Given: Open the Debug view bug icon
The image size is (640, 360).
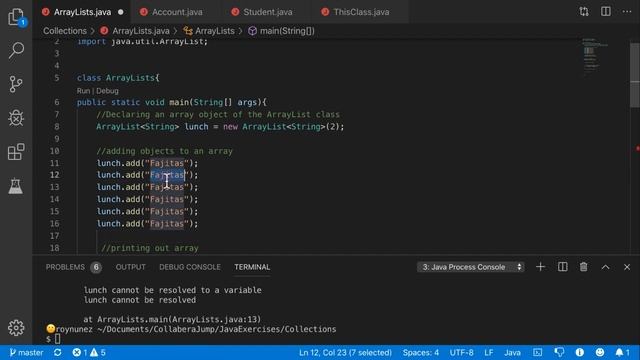Looking at the screenshot, I should point(16,118).
